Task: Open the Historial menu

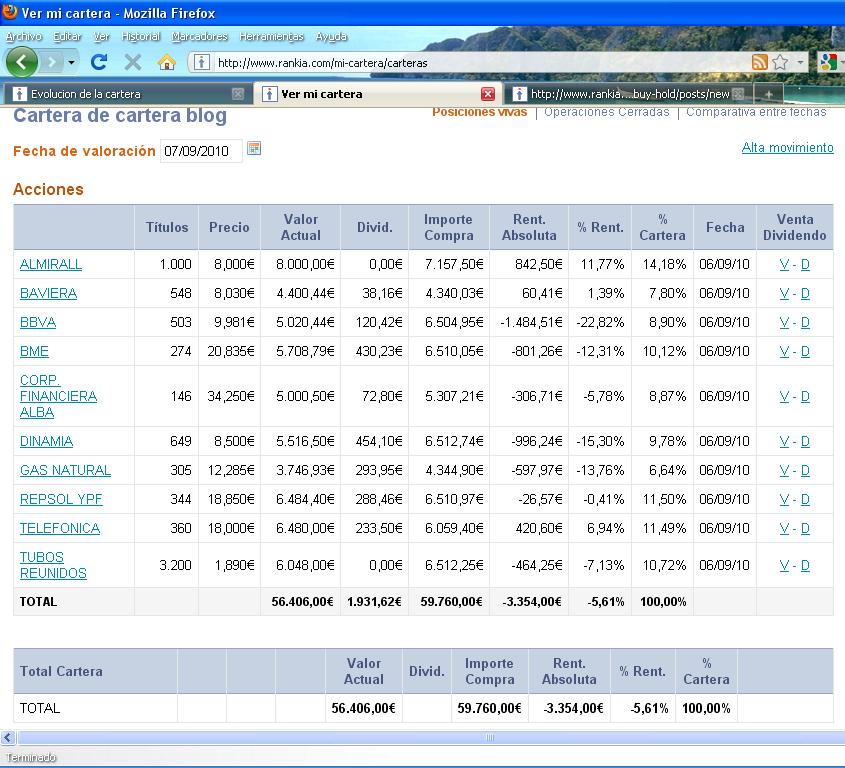Action: 140,36
